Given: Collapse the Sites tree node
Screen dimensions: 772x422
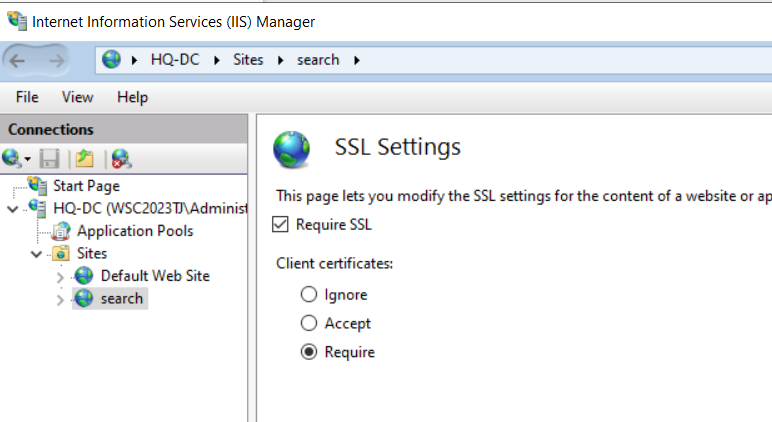Looking at the screenshot, I should pyautogui.click(x=36, y=255).
